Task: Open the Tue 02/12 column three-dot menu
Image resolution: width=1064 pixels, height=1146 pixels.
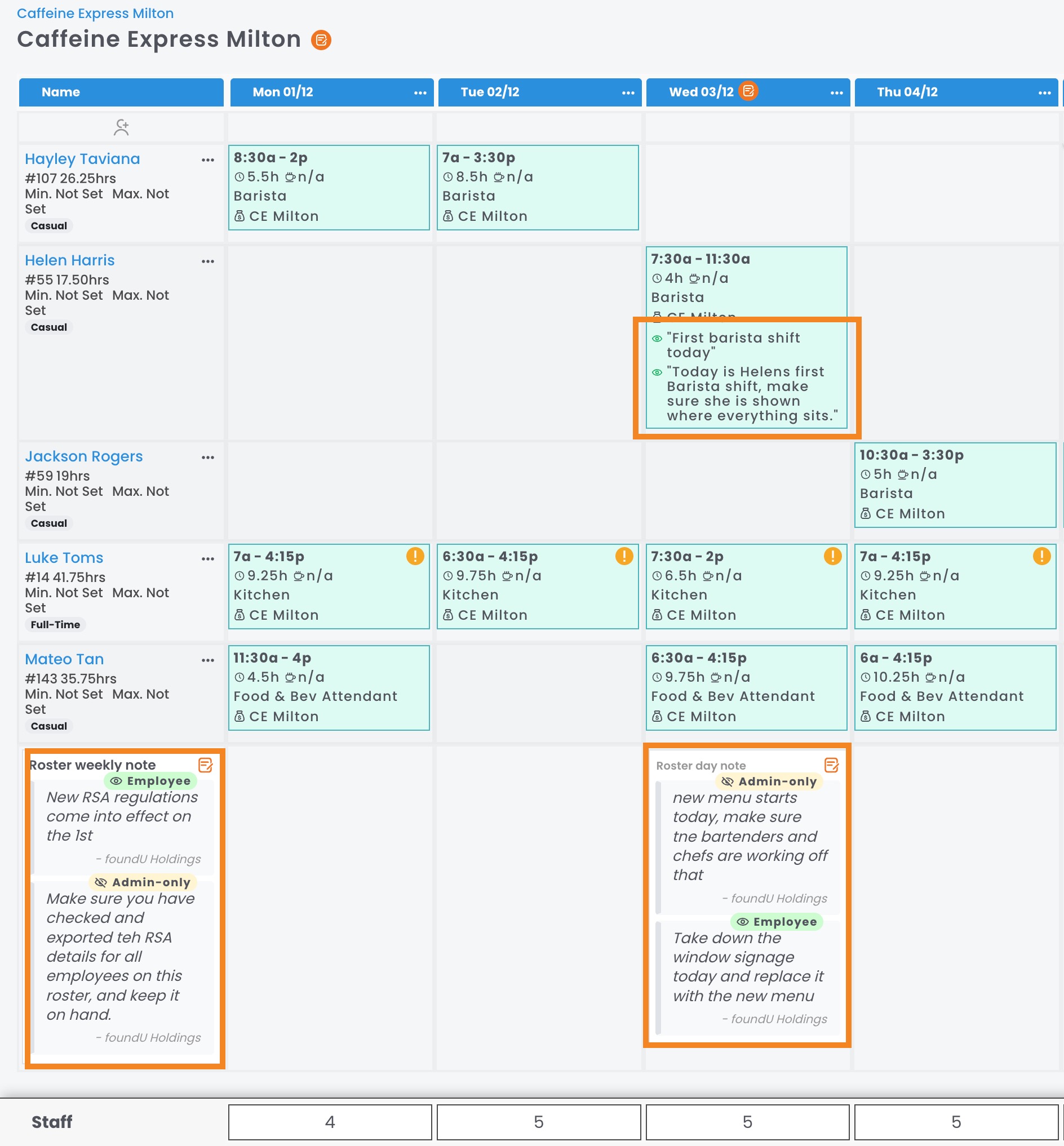Action: click(x=628, y=92)
